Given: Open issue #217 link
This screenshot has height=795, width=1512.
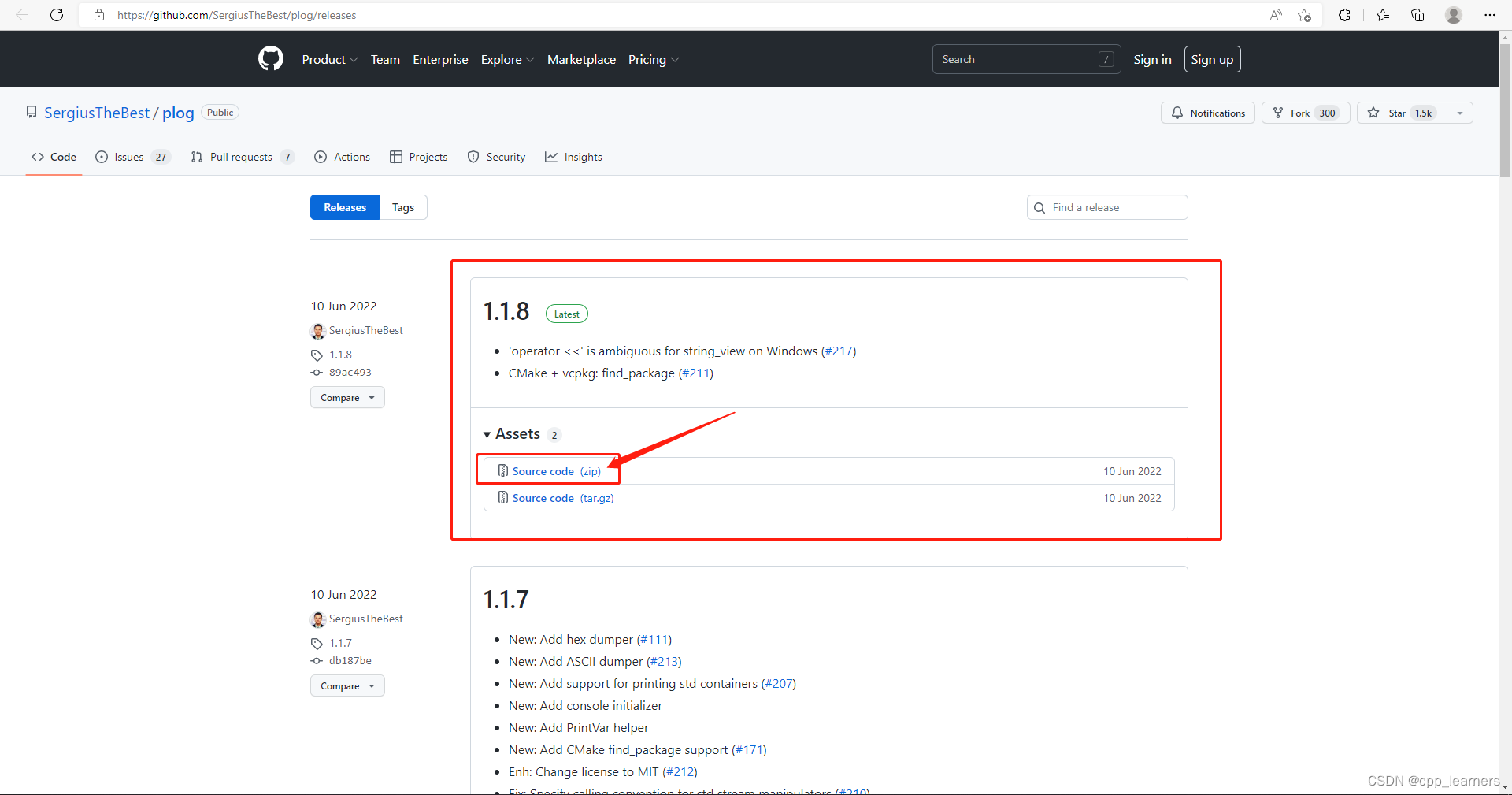Looking at the screenshot, I should coord(839,351).
